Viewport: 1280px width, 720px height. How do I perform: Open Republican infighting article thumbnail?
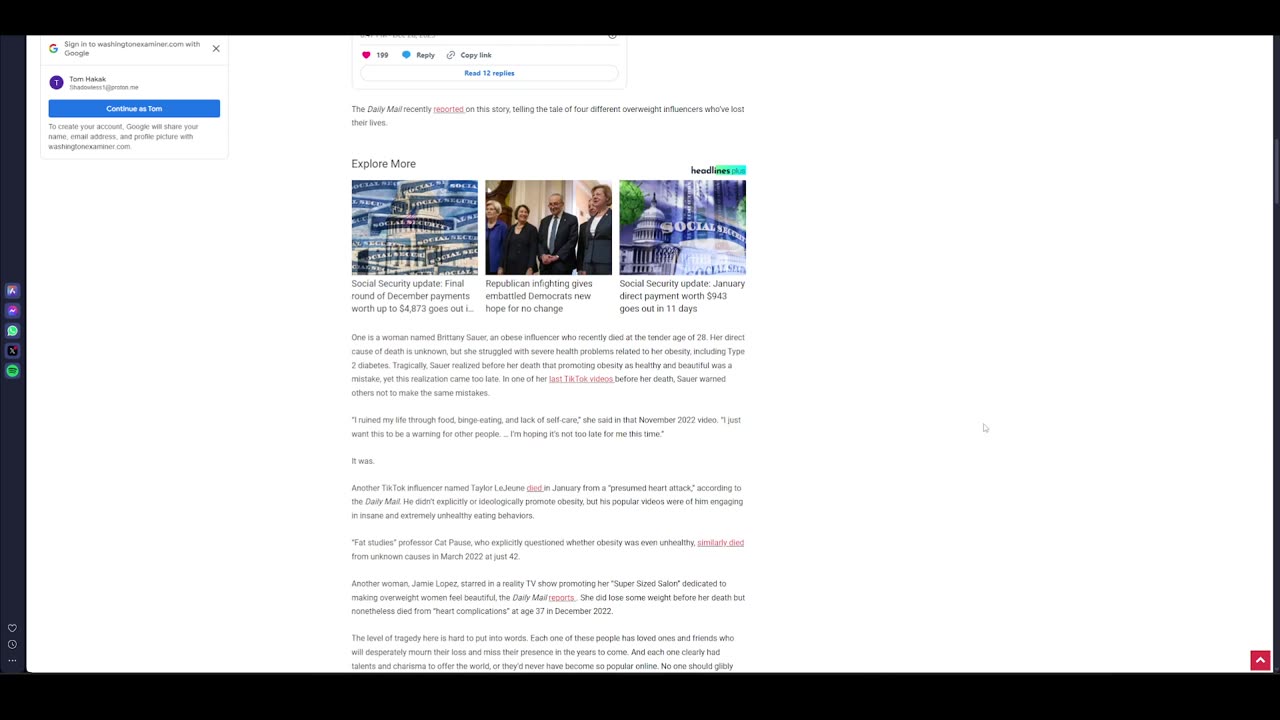[x=548, y=227]
